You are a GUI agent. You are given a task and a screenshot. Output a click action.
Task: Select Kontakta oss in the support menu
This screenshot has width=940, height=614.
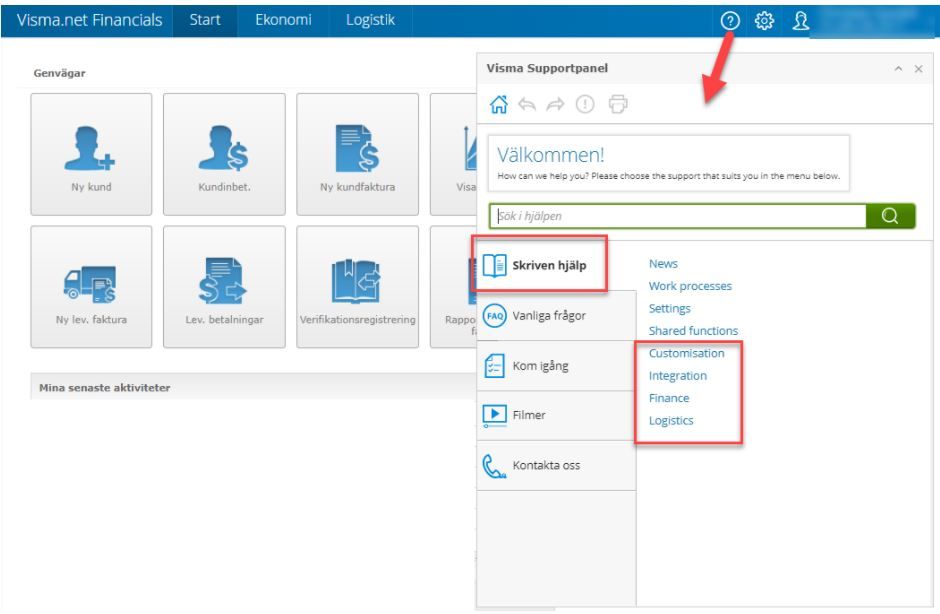point(556,465)
